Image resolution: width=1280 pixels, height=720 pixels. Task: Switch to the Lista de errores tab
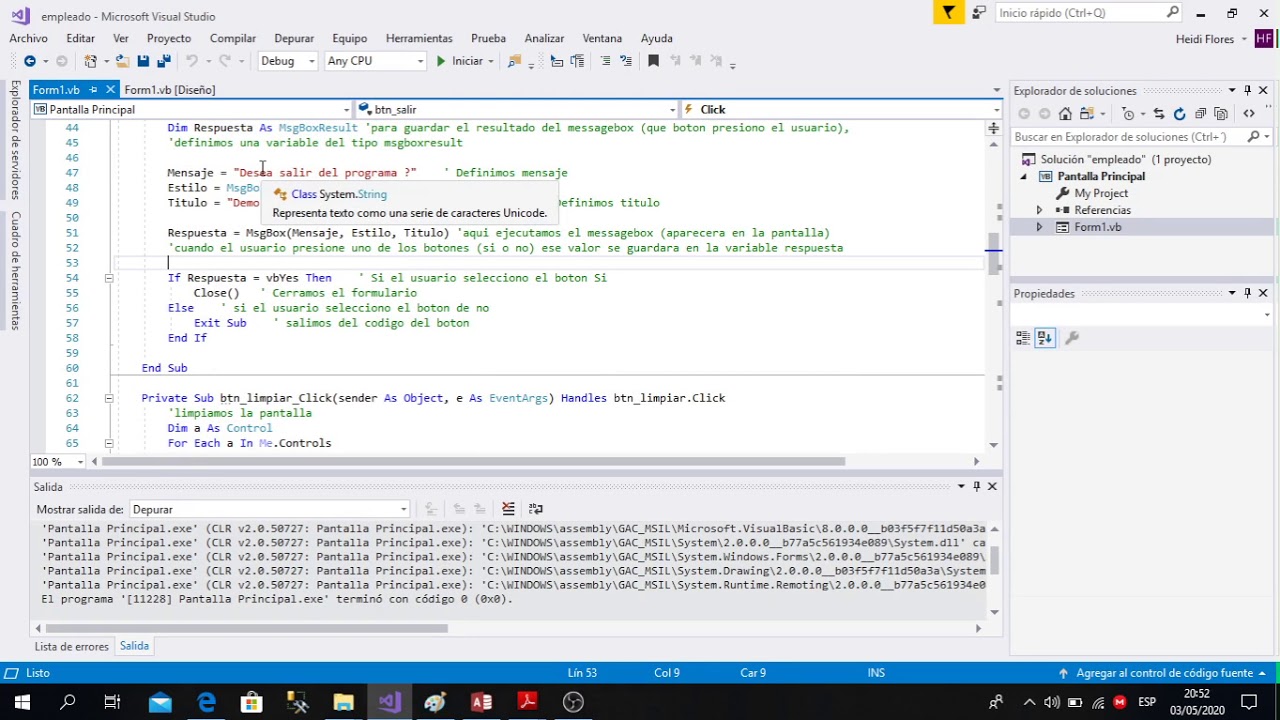tap(72, 647)
